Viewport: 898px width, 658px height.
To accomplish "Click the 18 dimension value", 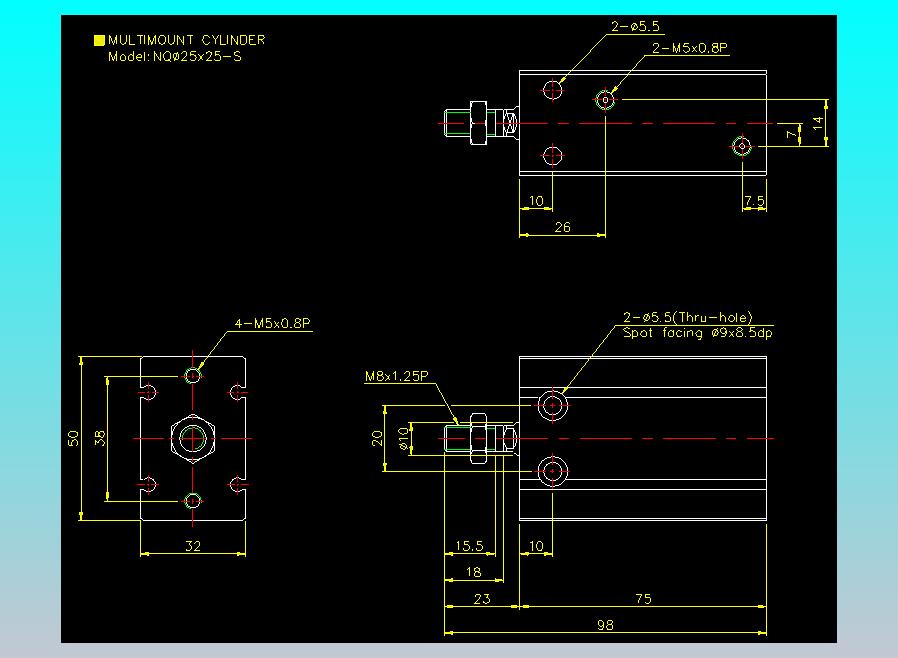I will pyautogui.click(x=474, y=572).
